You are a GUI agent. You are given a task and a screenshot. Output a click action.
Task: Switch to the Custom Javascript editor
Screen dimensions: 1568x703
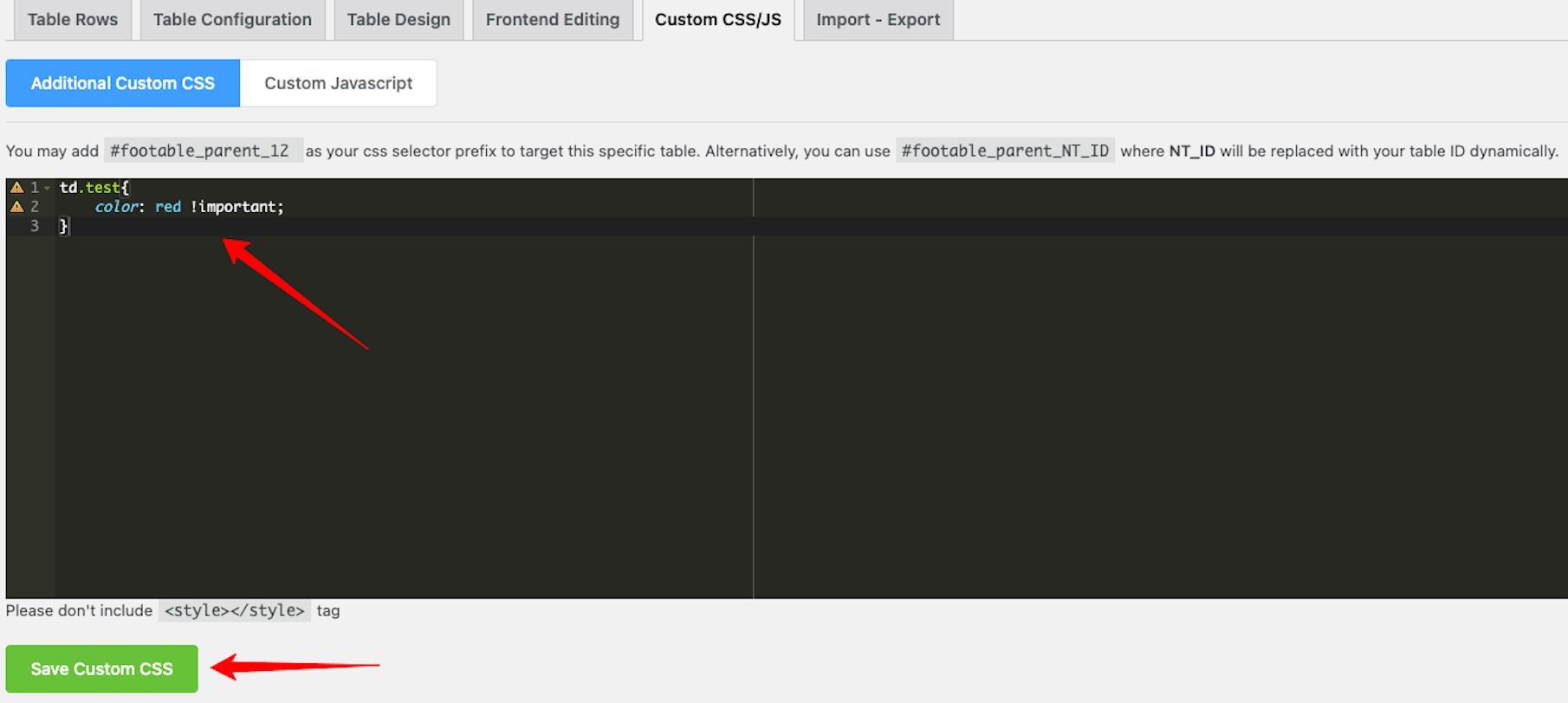pyautogui.click(x=338, y=83)
